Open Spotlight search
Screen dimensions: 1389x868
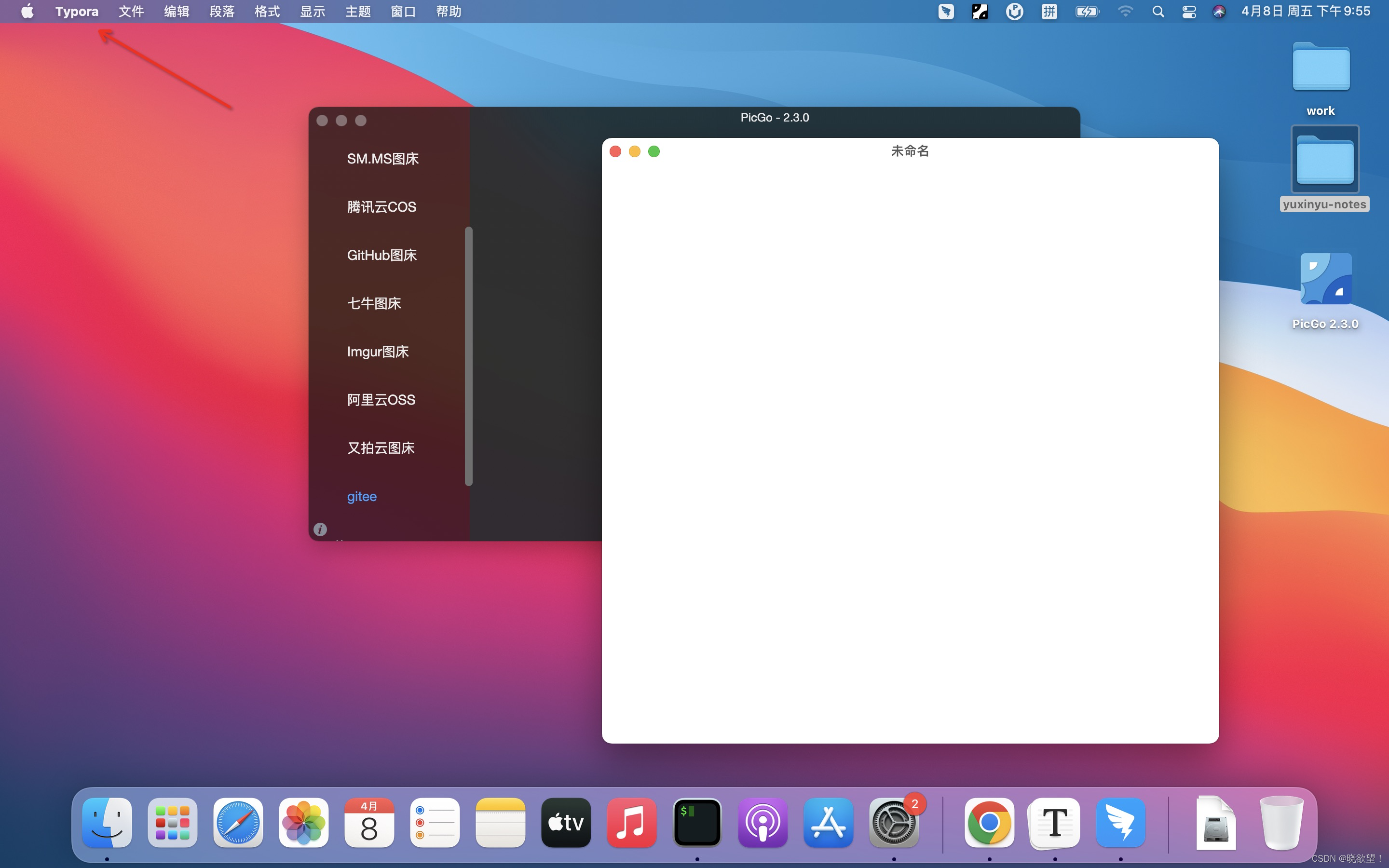[1157, 12]
